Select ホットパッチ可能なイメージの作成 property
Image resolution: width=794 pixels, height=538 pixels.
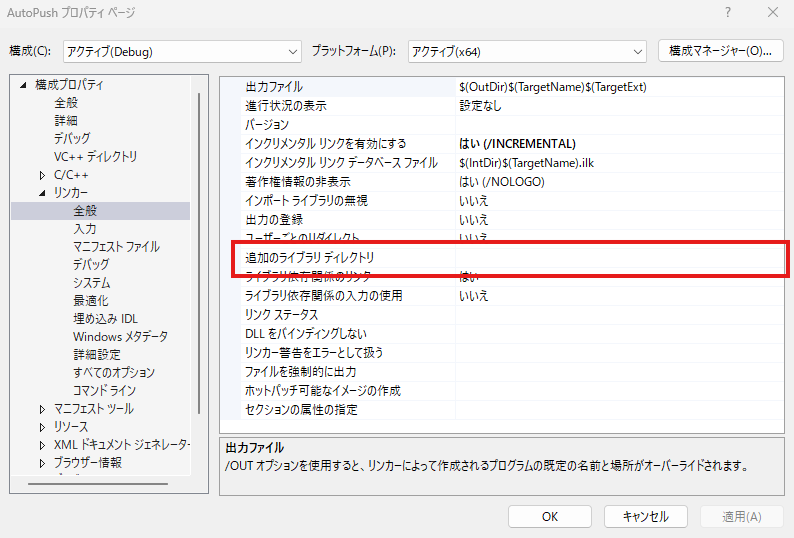tap(323, 391)
